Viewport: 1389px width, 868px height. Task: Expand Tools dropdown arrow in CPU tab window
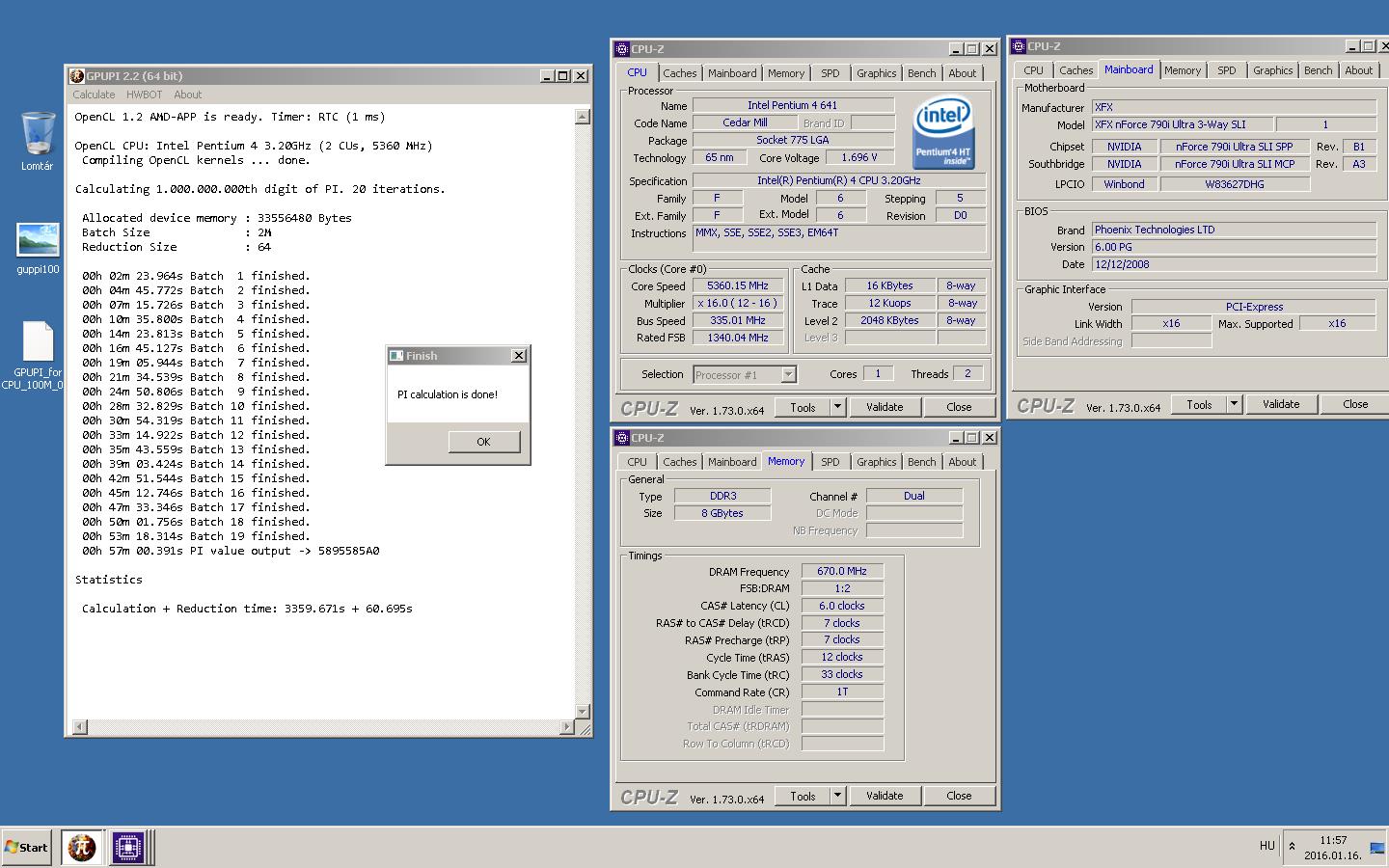(x=837, y=407)
